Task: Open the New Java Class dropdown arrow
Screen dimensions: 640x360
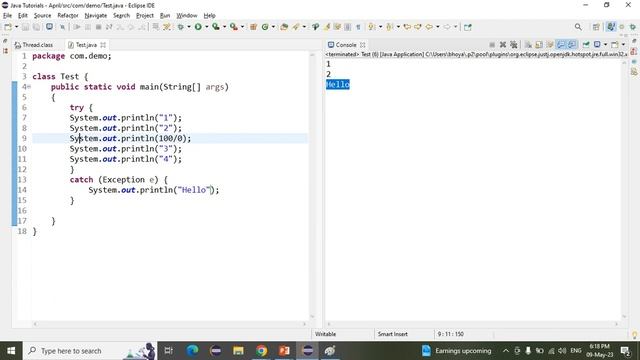Action: (273, 27)
